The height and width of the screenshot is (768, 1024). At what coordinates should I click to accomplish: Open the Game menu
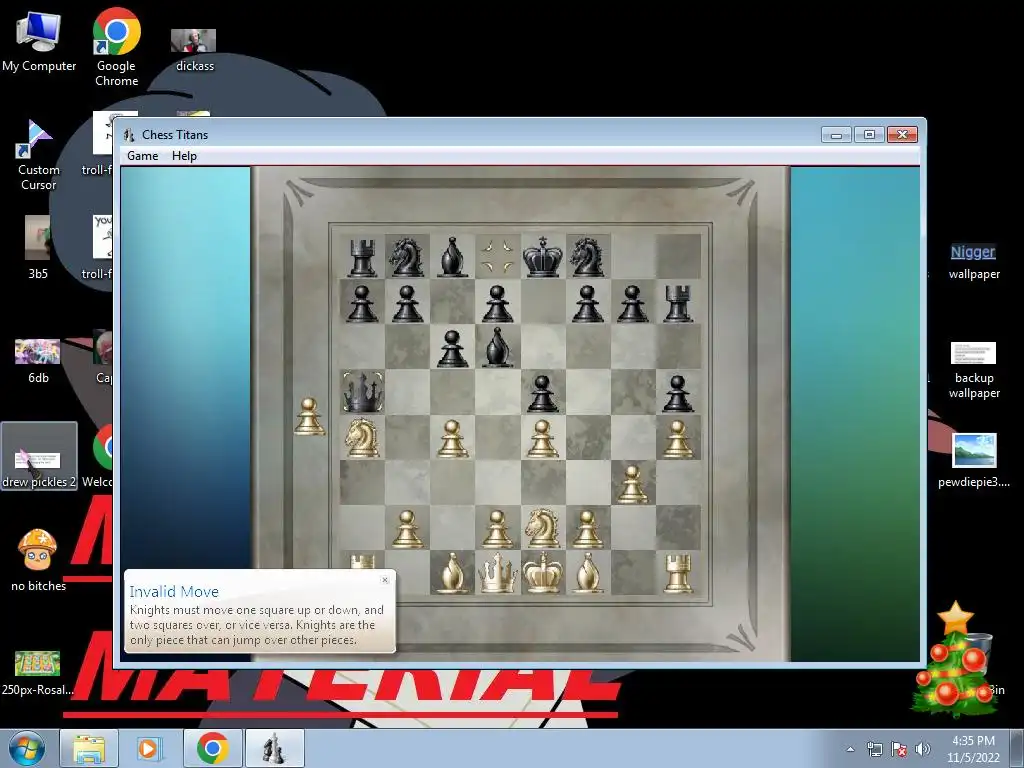142,155
